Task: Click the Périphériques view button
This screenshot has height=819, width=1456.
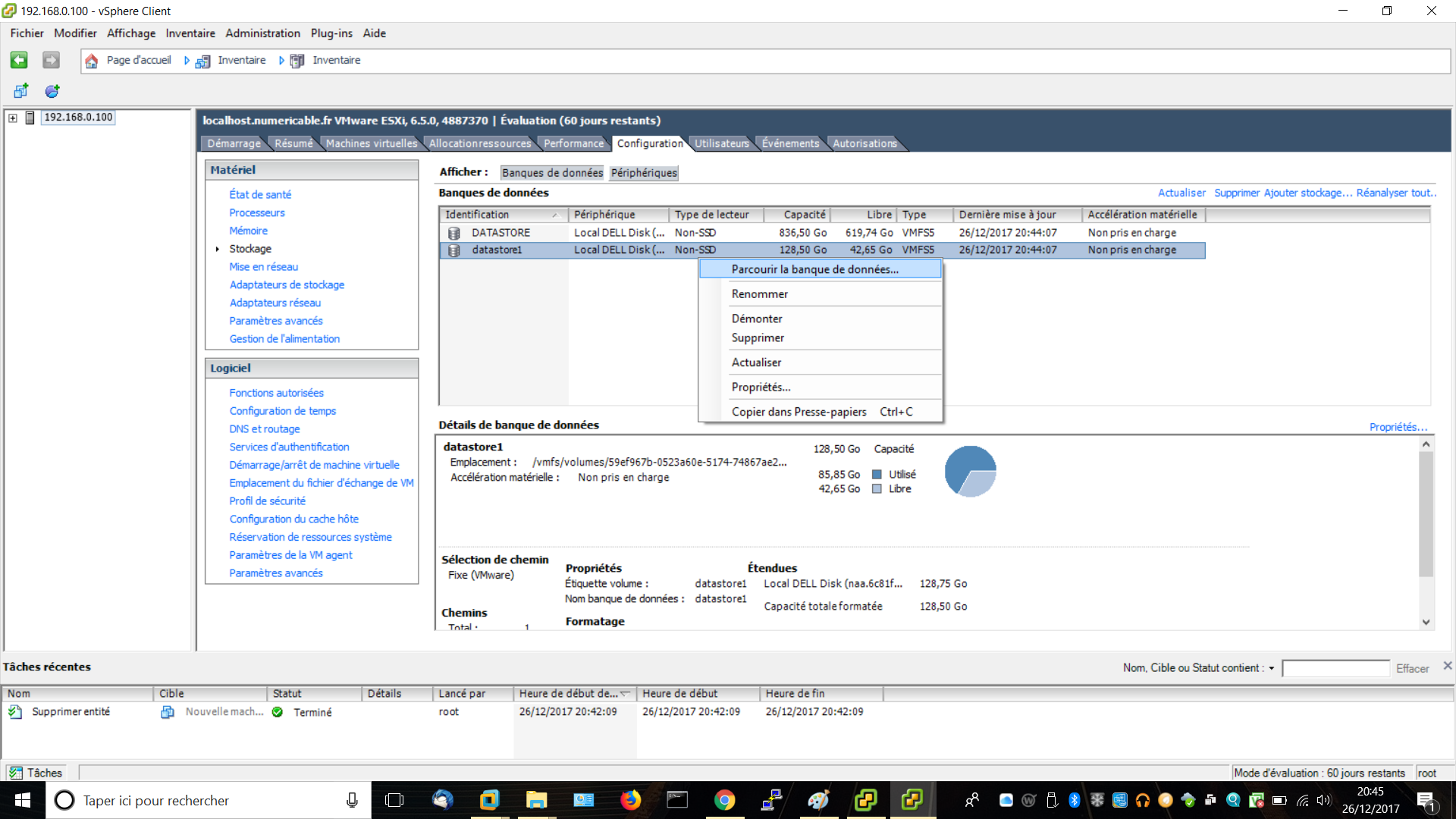Action: coord(644,173)
